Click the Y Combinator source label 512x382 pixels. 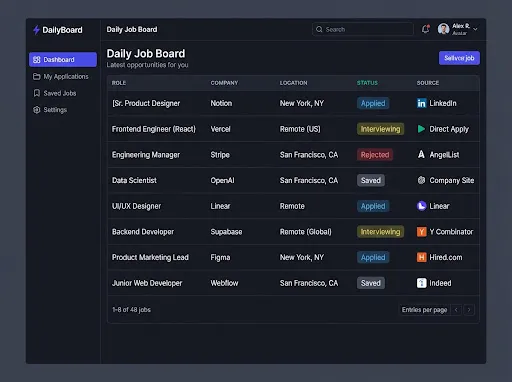(x=451, y=232)
